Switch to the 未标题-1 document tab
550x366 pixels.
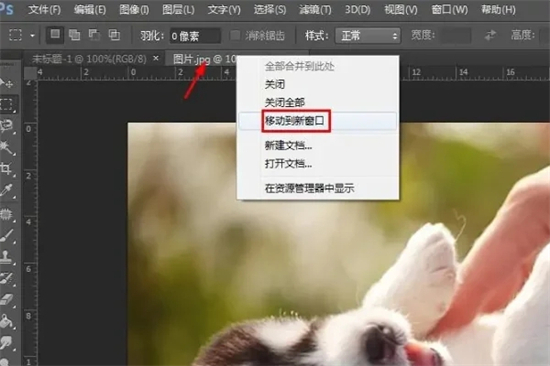89,59
